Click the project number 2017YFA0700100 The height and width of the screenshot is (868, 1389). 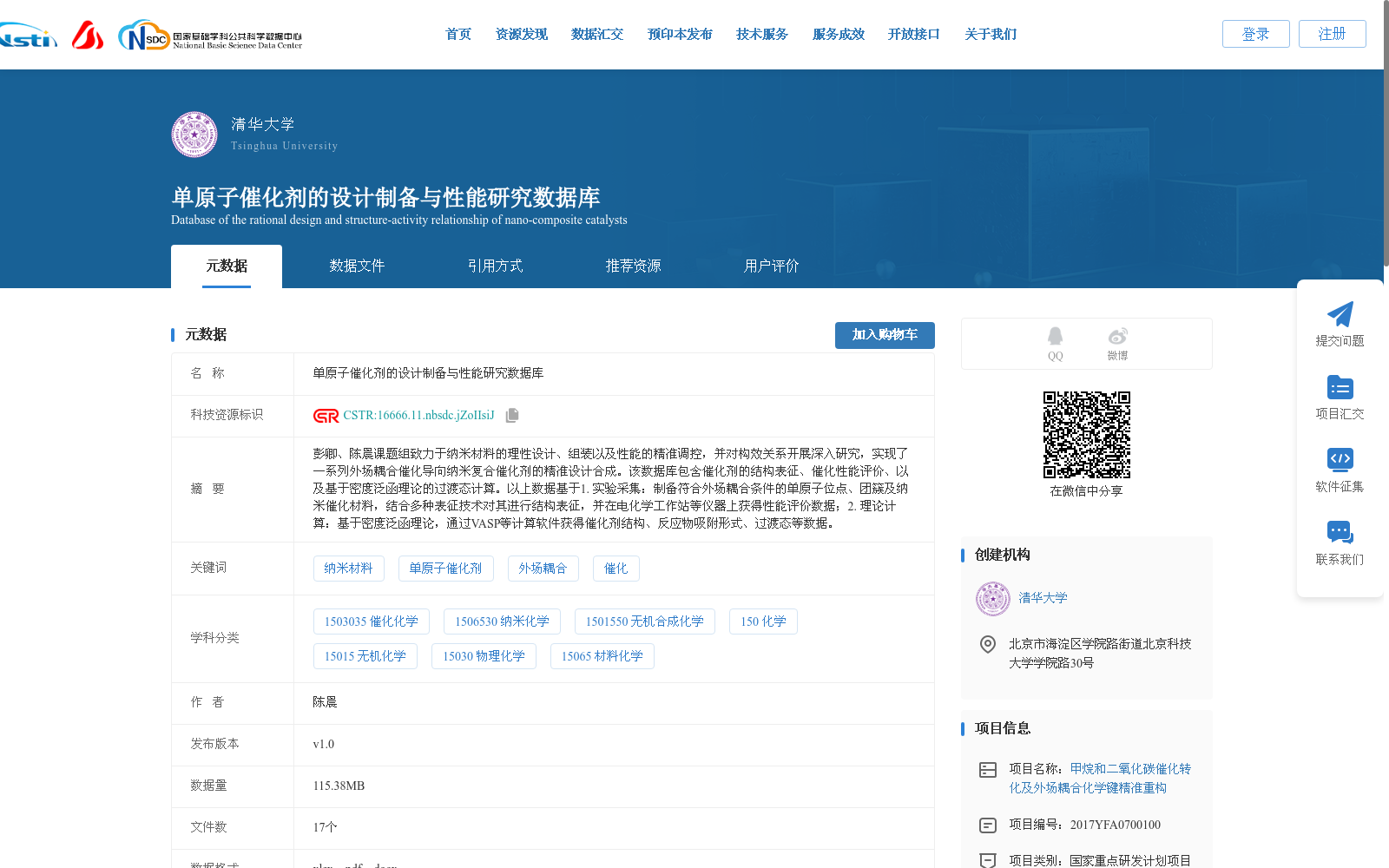point(1115,825)
